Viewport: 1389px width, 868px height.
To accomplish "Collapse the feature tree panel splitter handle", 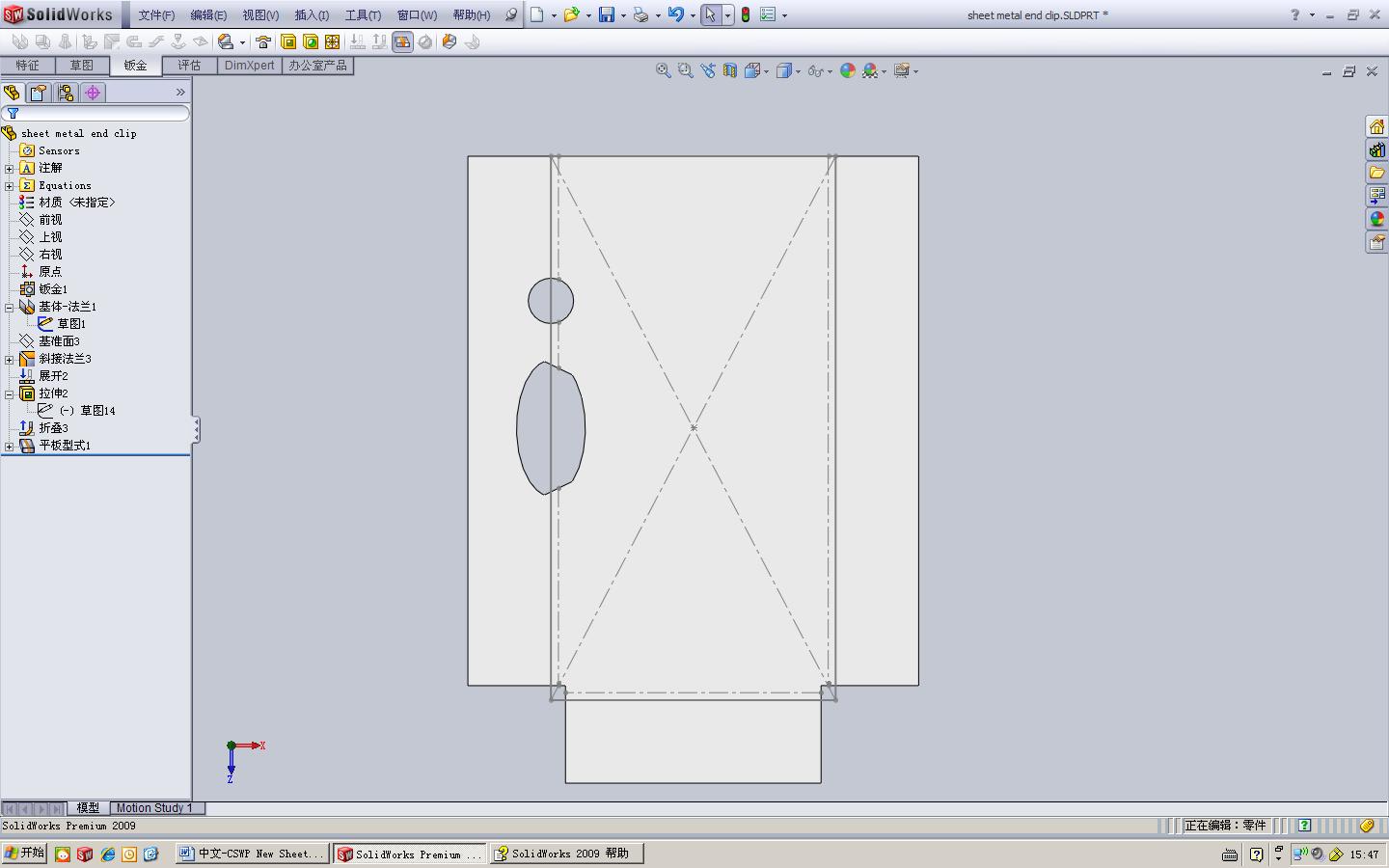I will click(x=196, y=430).
